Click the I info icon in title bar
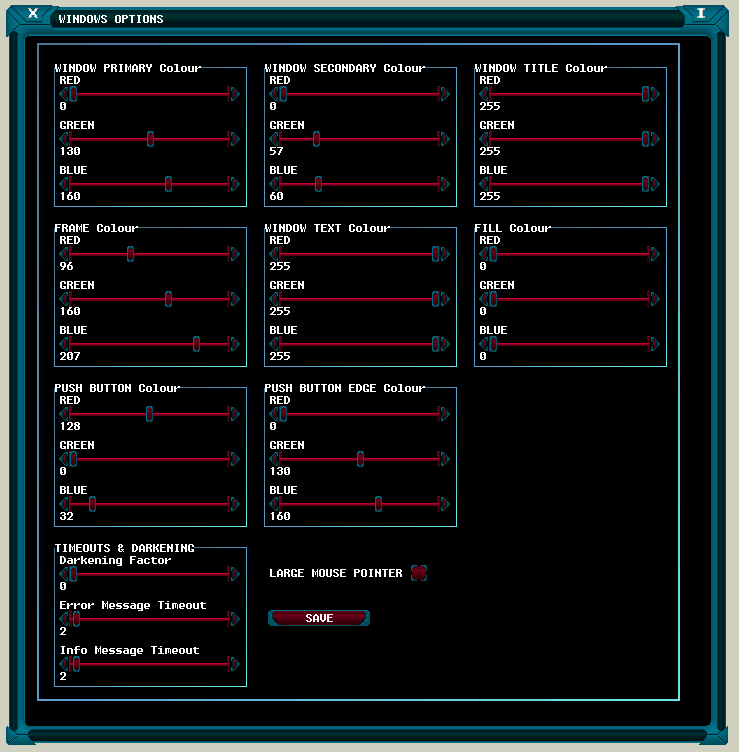The image size is (739, 752). (x=701, y=13)
